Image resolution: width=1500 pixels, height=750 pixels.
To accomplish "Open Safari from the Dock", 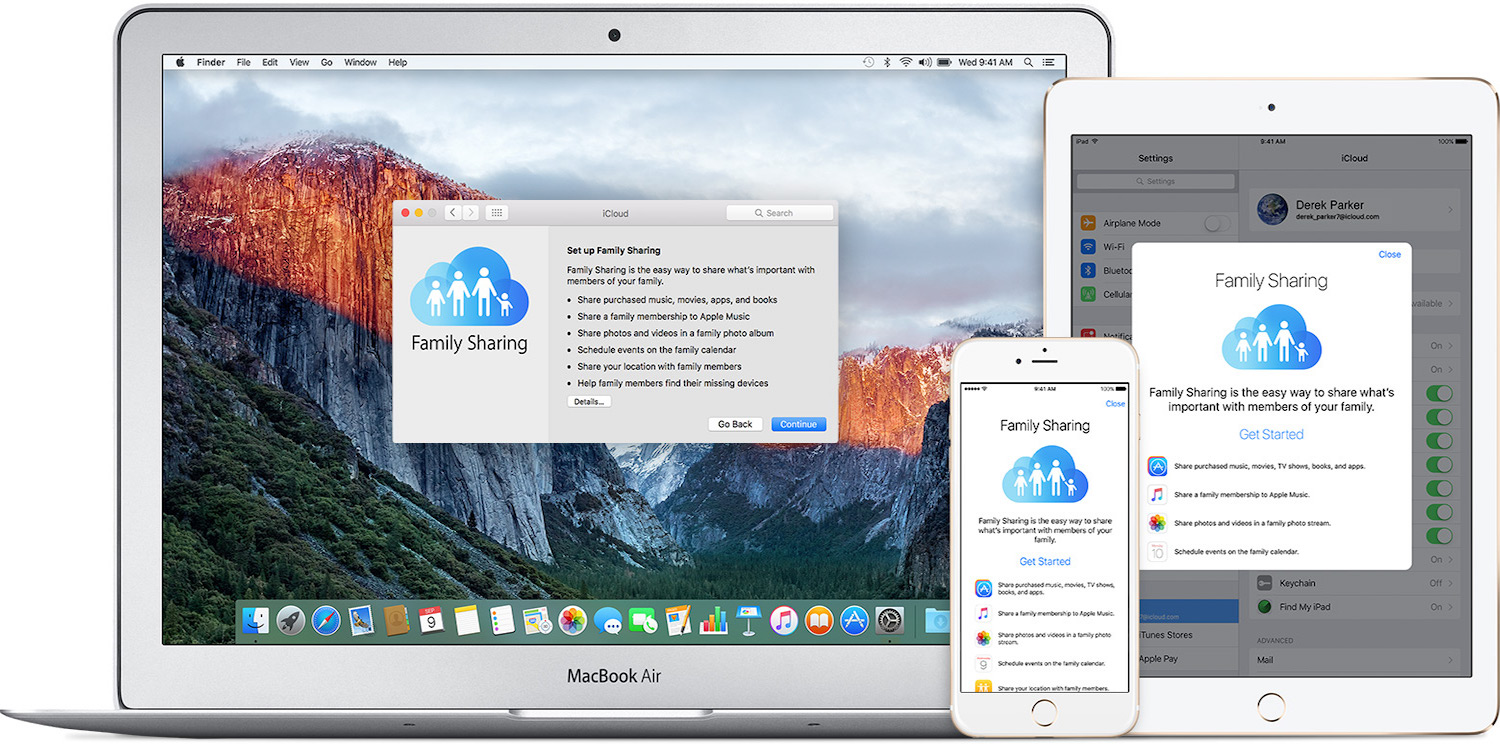I will (x=327, y=621).
